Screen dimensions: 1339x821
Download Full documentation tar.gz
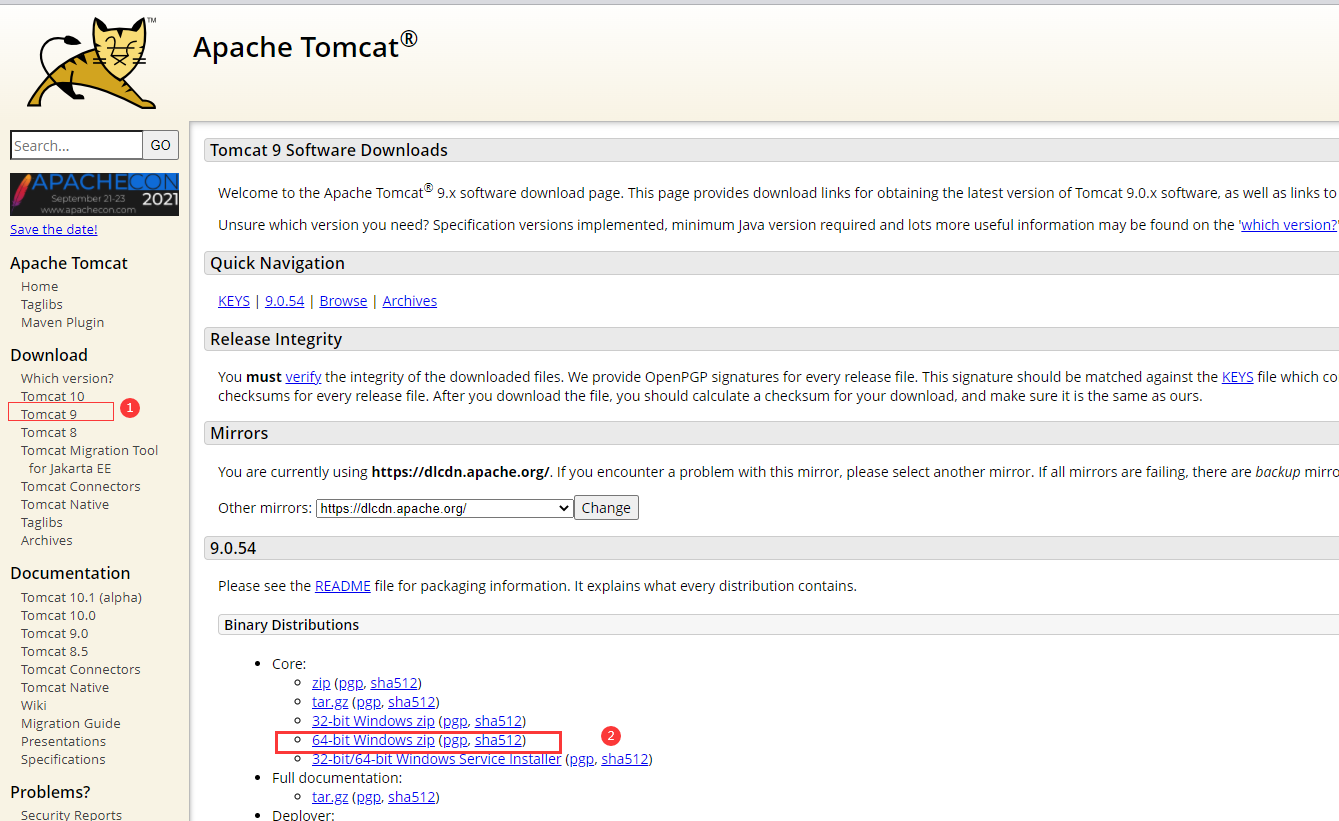pyautogui.click(x=330, y=797)
